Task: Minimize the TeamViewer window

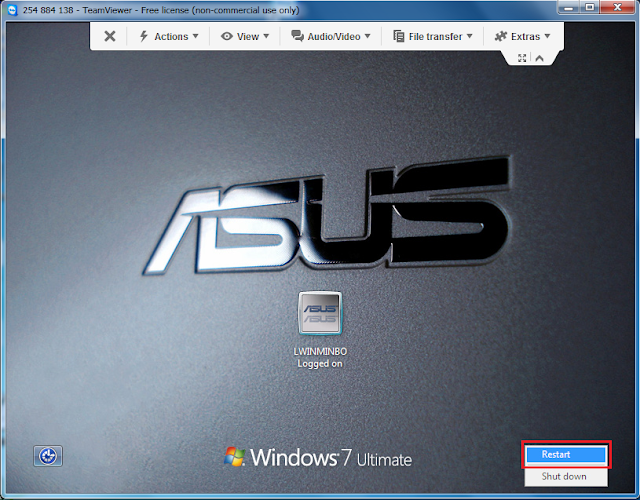Action: point(568,7)
